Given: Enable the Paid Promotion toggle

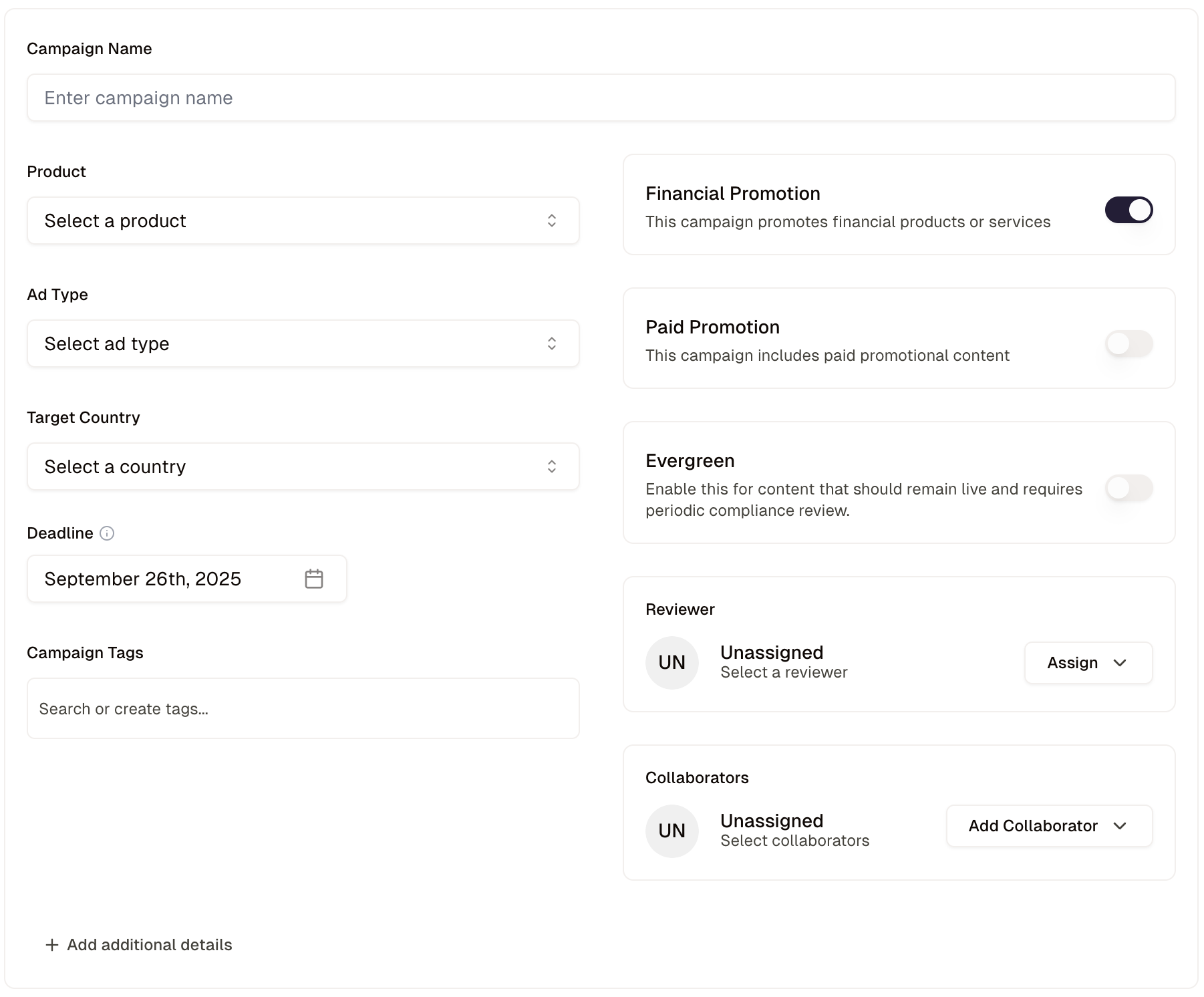Looking at the screenshot, I should [x=1128, y=343].
